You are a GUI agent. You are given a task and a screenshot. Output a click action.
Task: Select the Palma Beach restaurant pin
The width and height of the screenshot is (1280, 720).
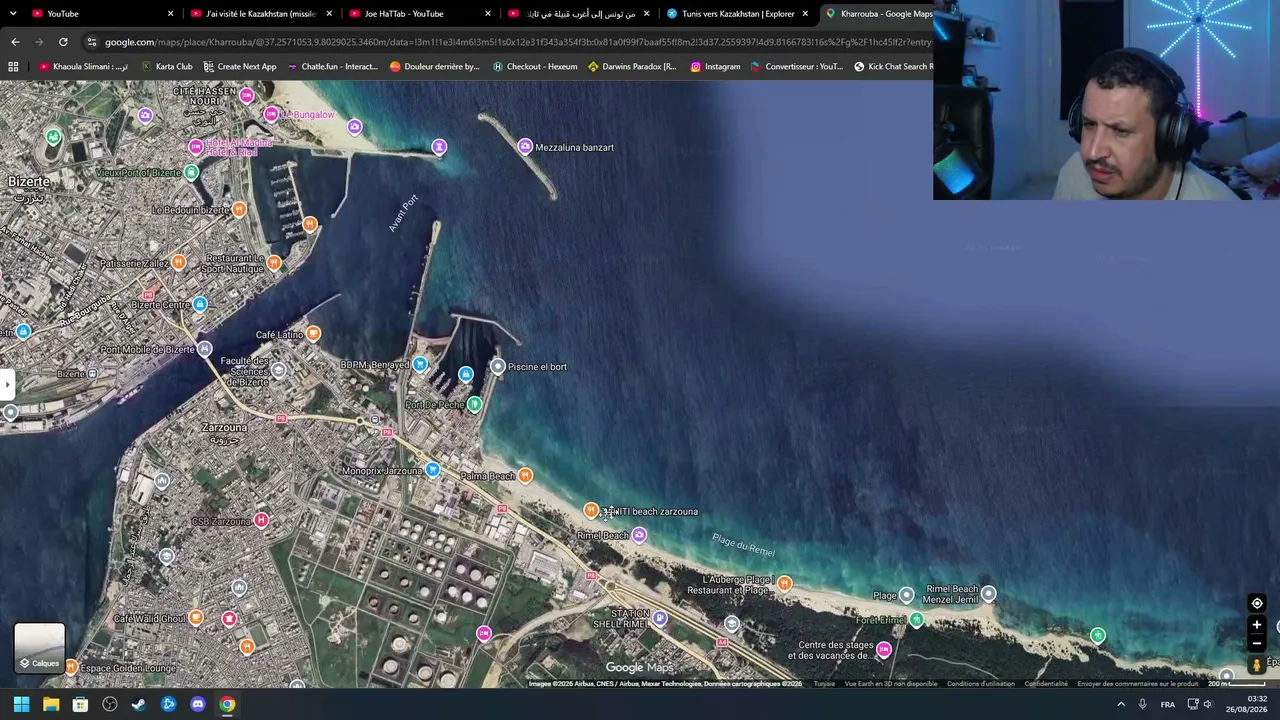pos(525,476)
